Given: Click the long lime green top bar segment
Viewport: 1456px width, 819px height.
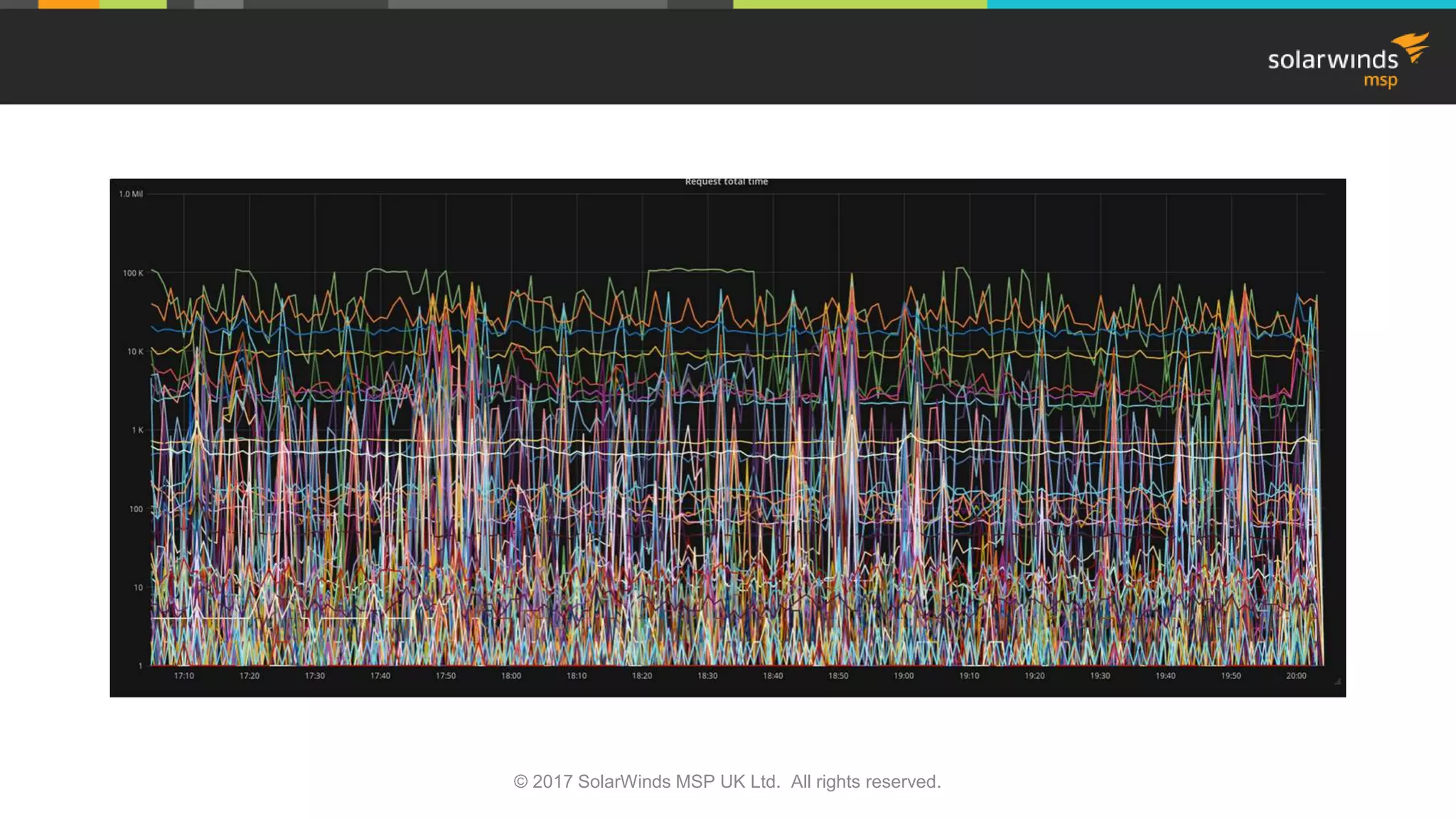Looking at the screenshot, I should pos(860,4).
